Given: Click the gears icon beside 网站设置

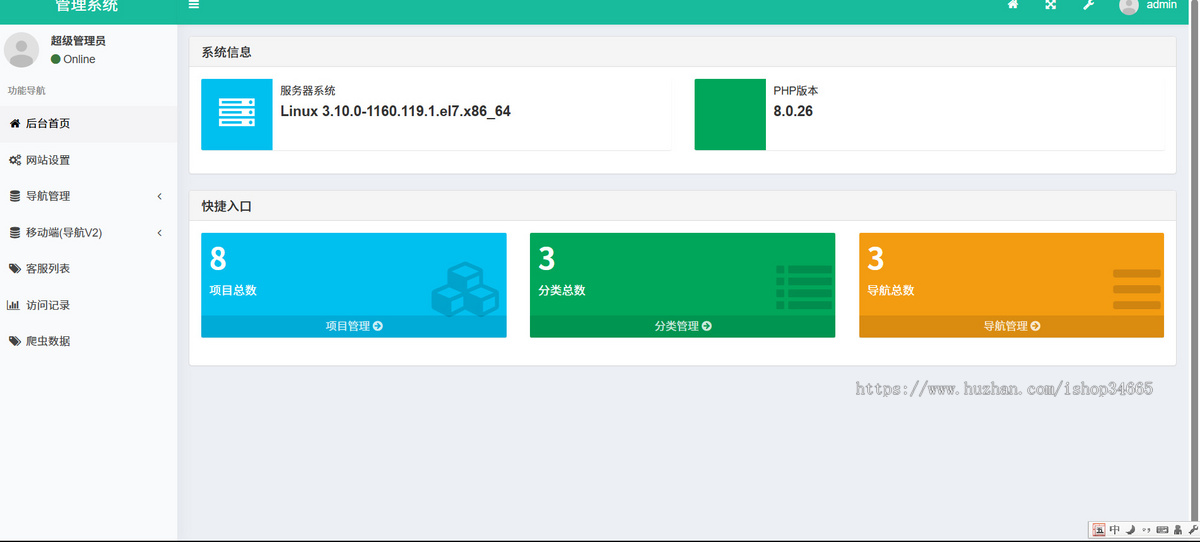Looking at the screenshot, I should 15,160.
